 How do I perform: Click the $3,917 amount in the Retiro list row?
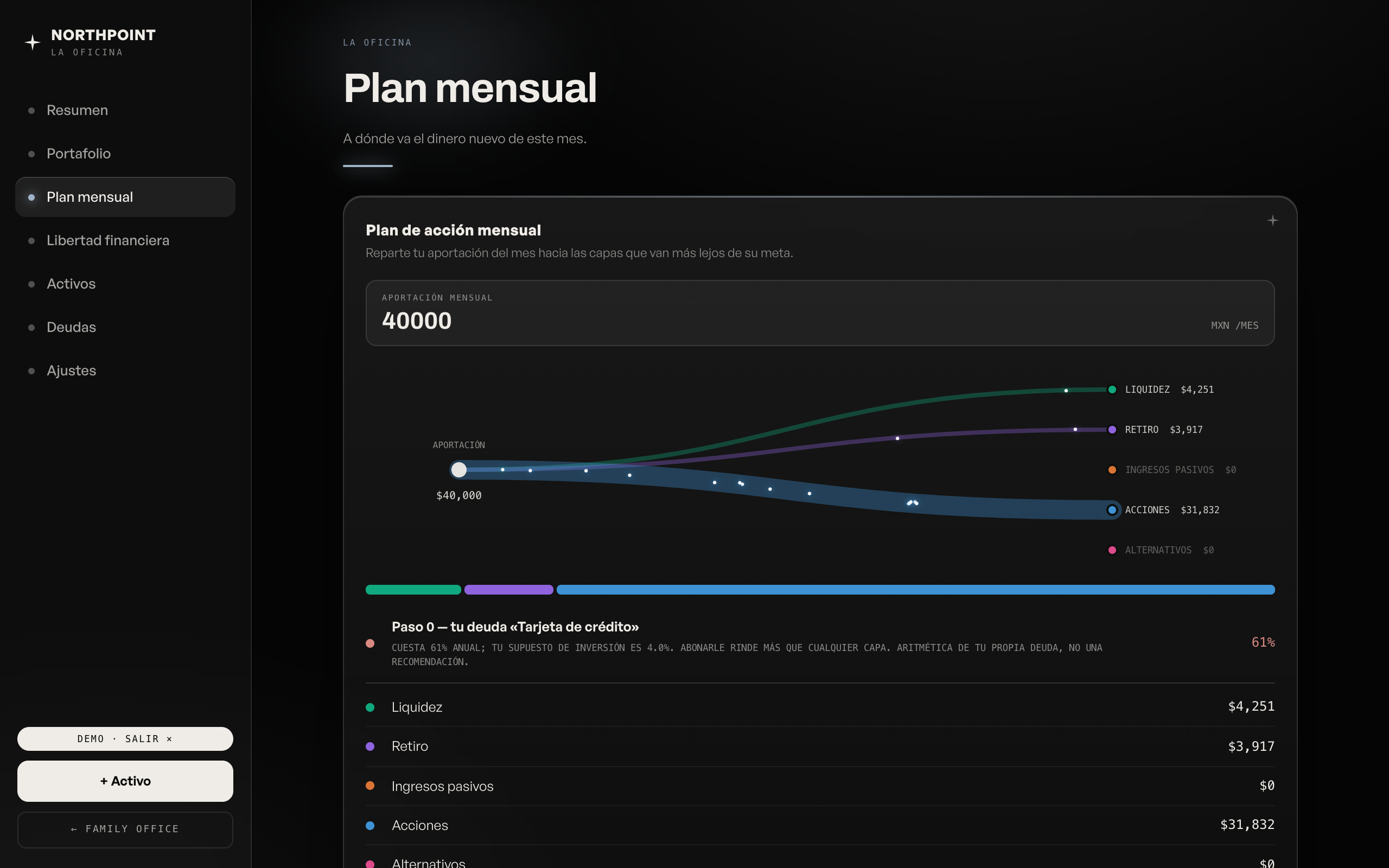point(1251,746)
